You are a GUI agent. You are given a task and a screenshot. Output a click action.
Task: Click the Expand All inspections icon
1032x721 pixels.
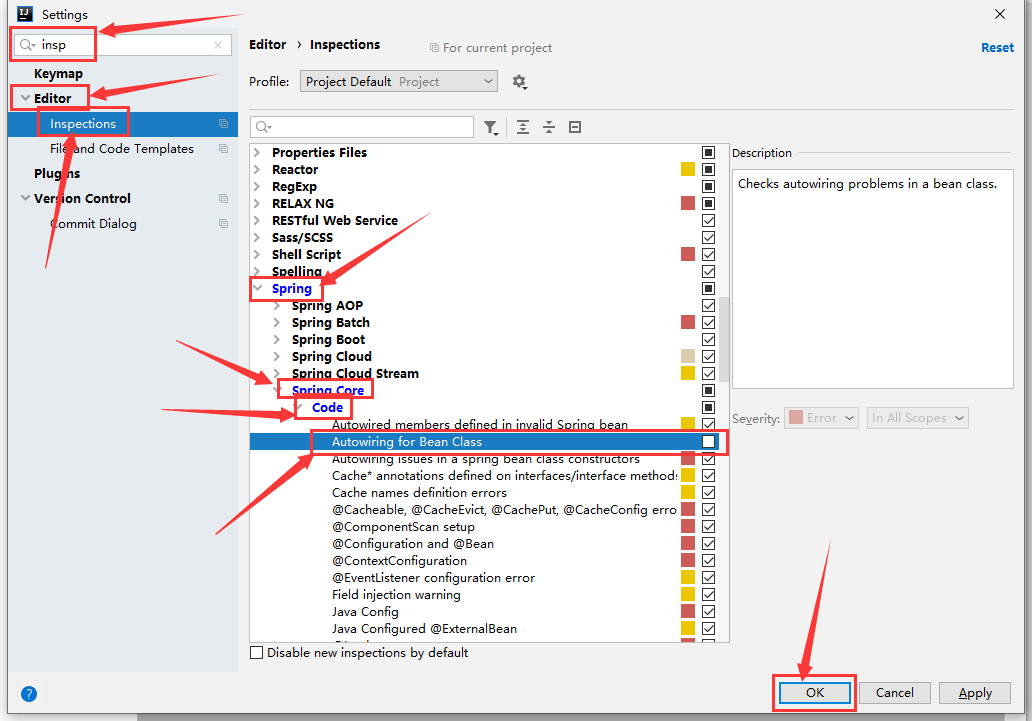coord(523,127)
